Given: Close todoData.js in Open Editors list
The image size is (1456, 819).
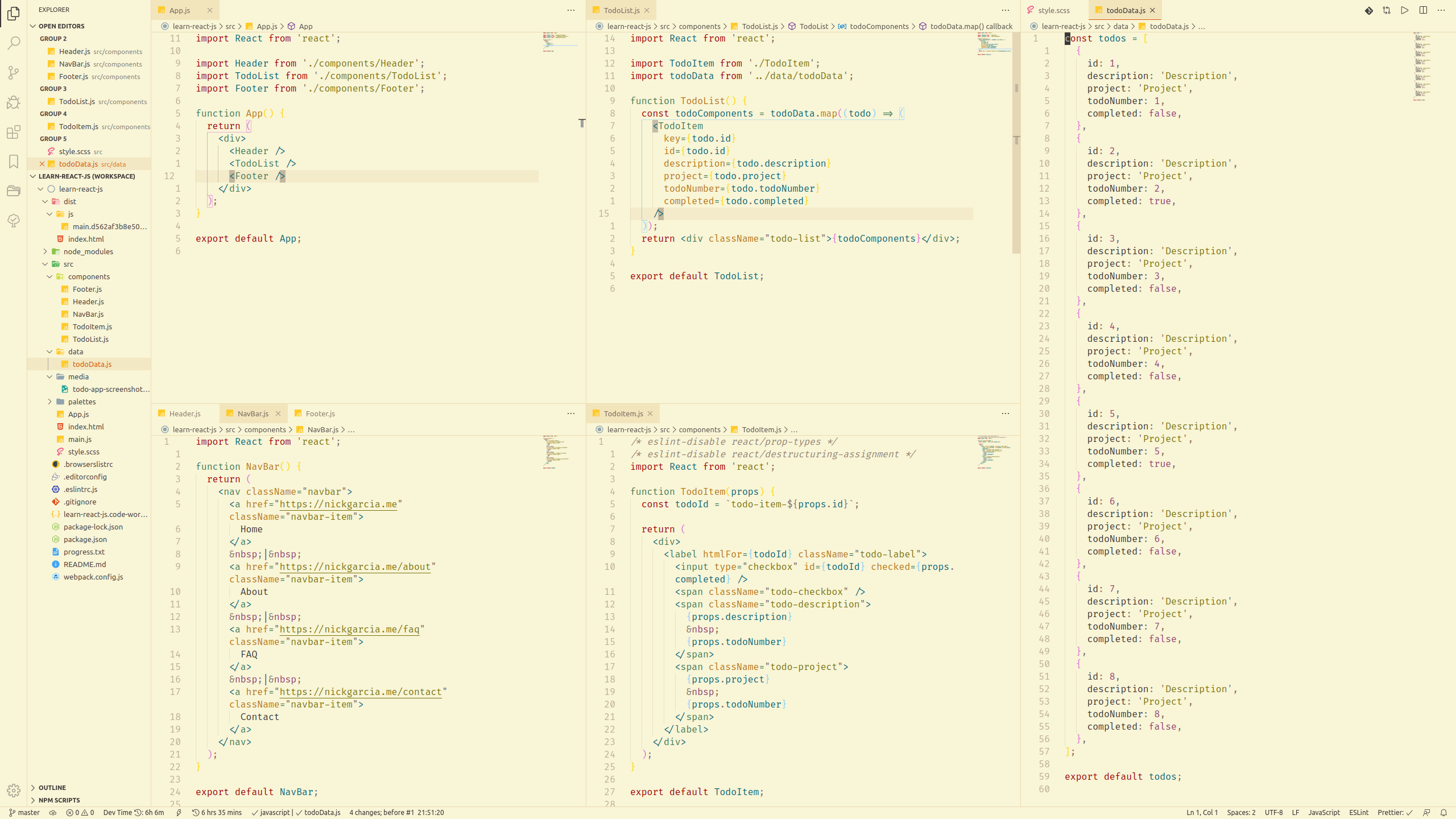Looking at the screenshot, I should [x=42, y=164].
